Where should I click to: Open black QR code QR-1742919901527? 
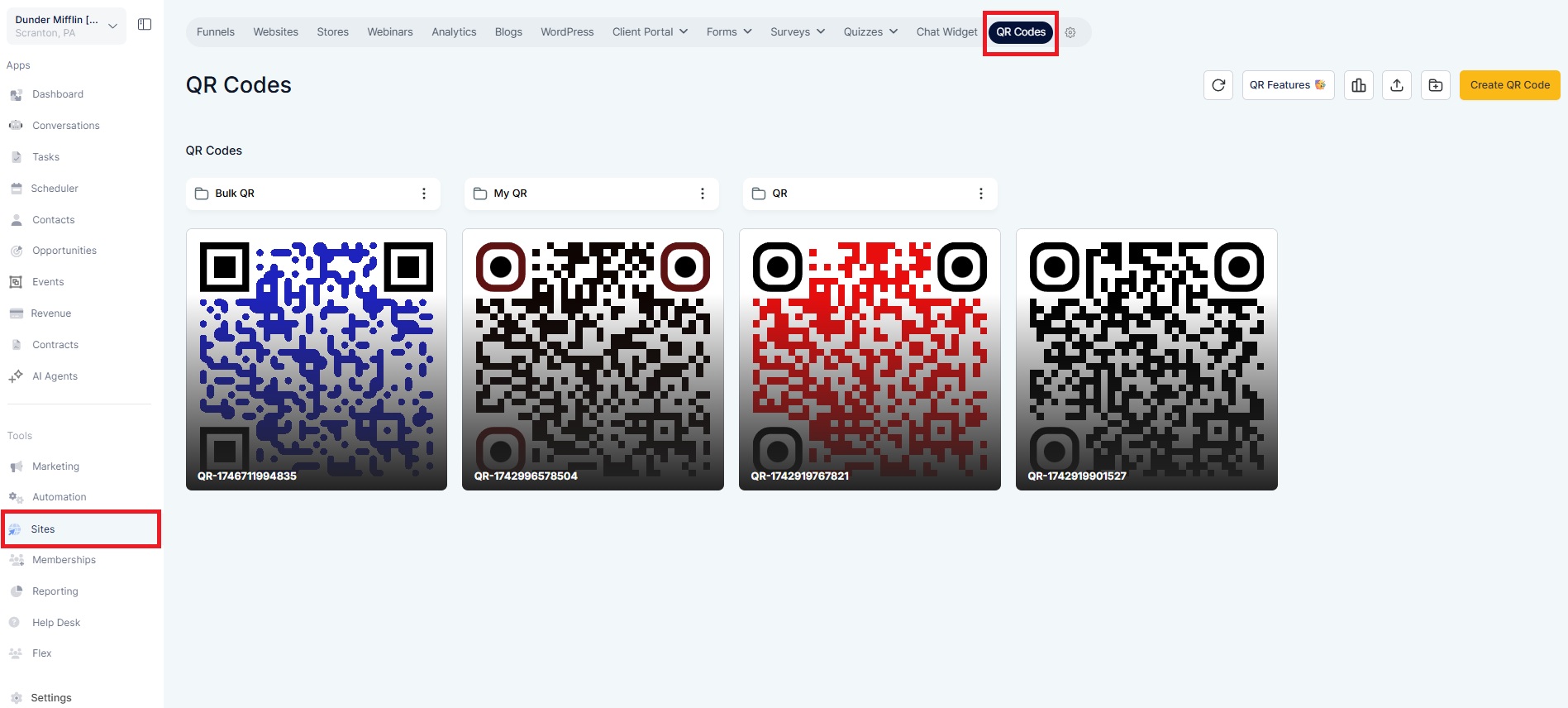pos(1146,360)
